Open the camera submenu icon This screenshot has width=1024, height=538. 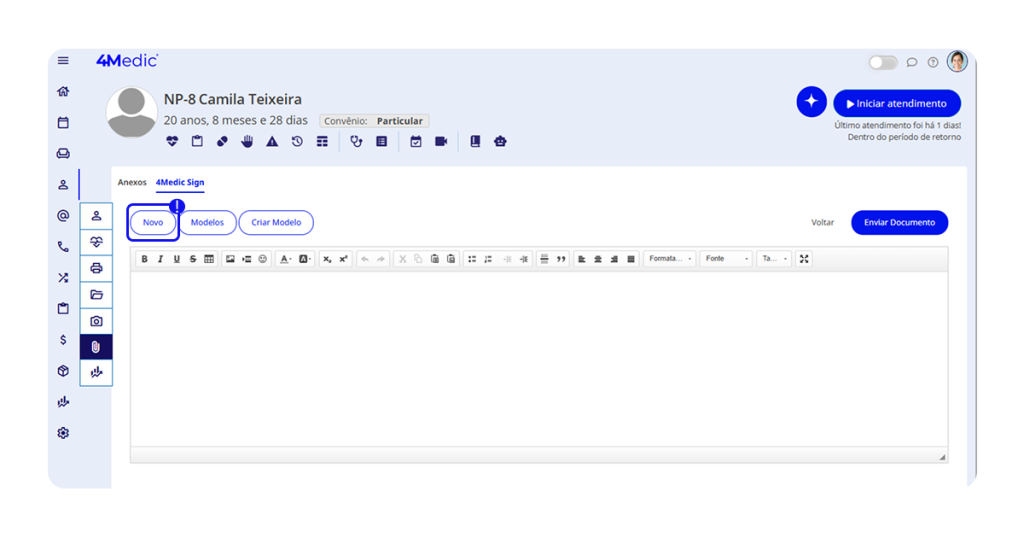(x=96, y=321)
